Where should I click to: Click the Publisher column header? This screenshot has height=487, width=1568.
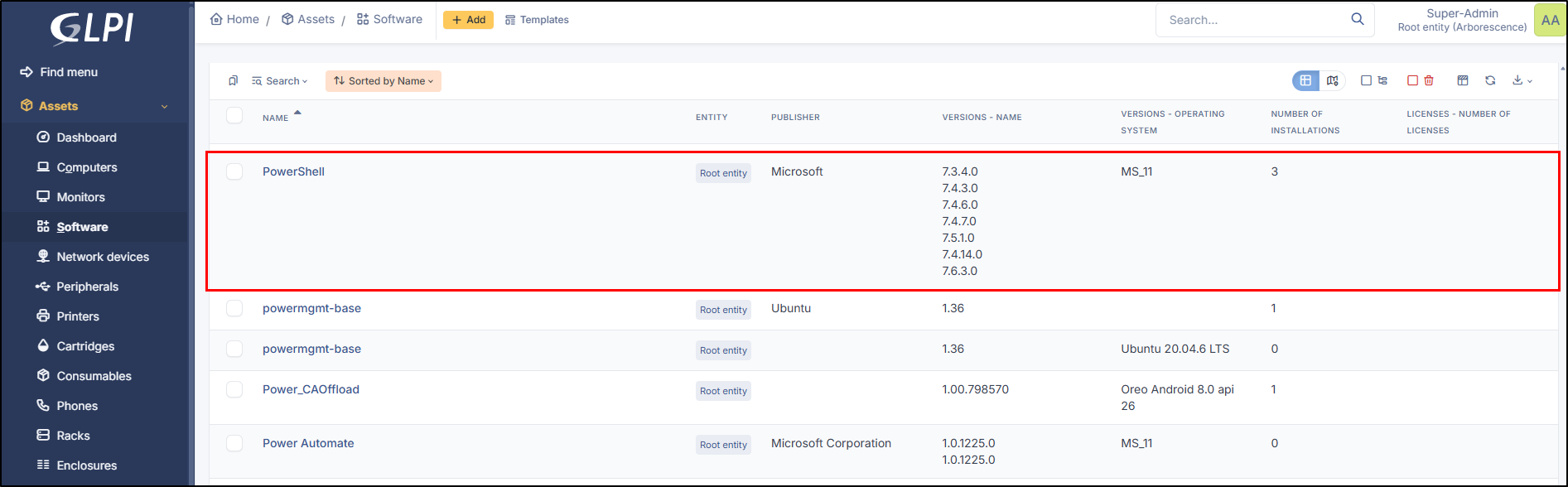click(795, 118)
